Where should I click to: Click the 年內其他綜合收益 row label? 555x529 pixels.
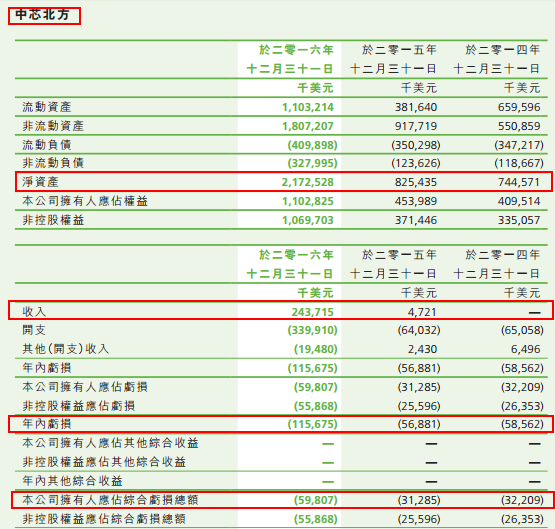pyautogui.click(x=72, y=481)
